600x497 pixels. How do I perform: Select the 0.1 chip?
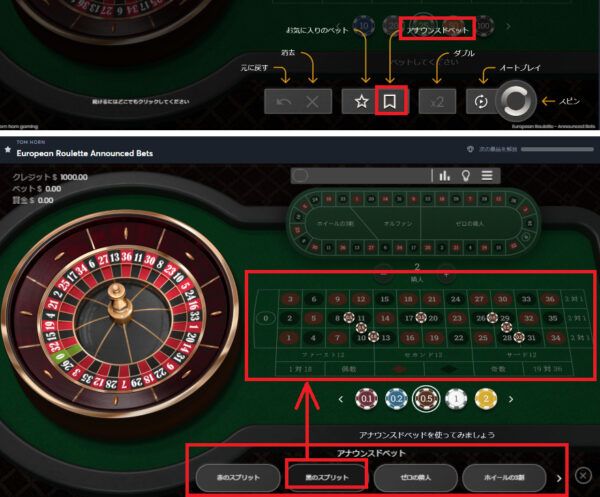click(x=366, y=399)
